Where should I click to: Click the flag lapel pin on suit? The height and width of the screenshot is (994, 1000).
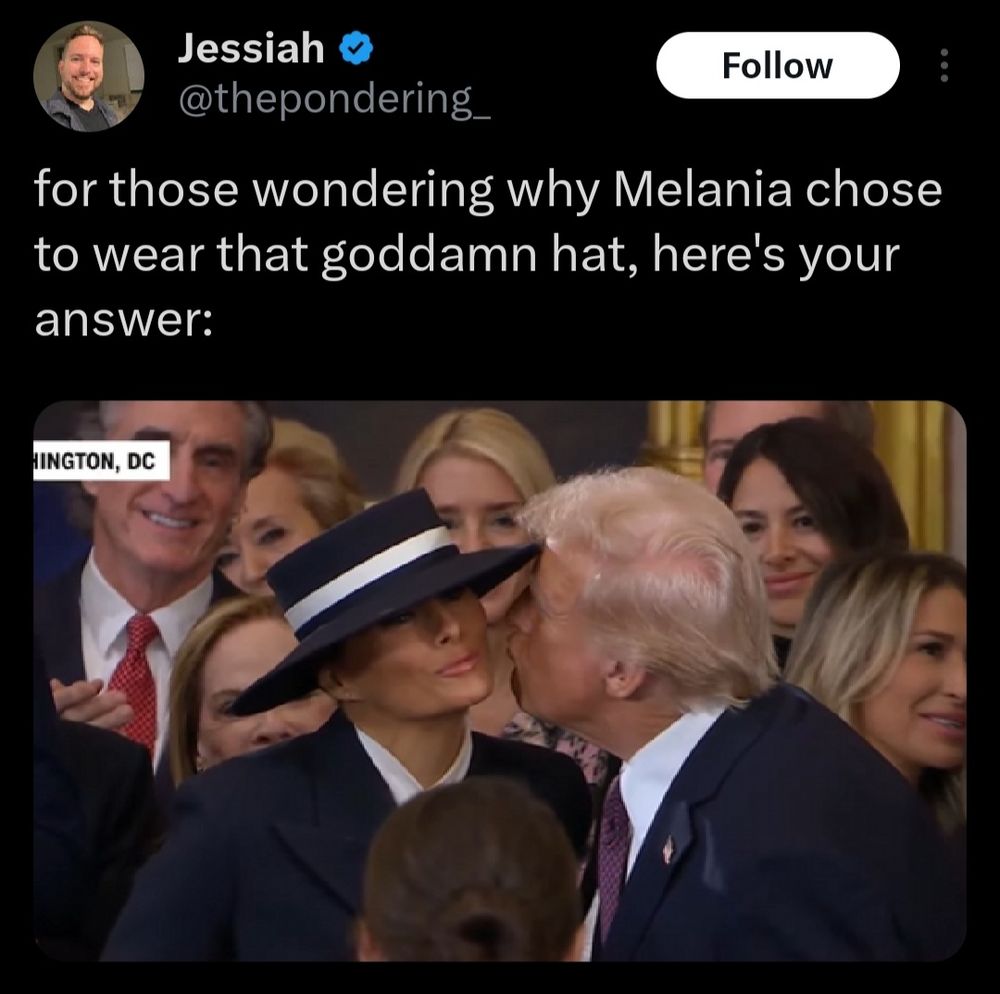click(668, 849)
